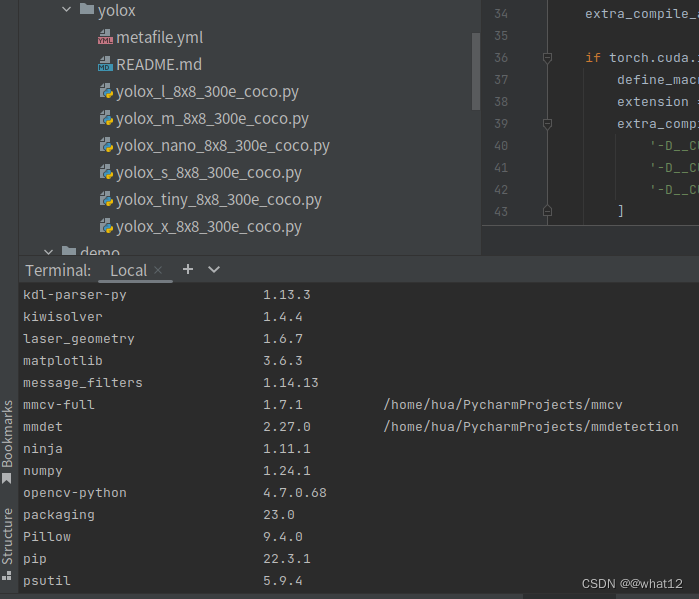Click the laser_geometry package name
Viewport: 699px width, 599px height.
pos(79,339)
